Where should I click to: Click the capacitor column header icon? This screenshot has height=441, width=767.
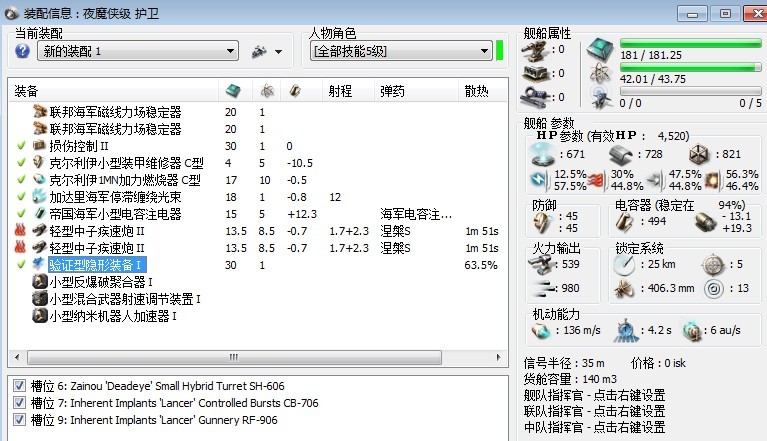click(294, 90)
